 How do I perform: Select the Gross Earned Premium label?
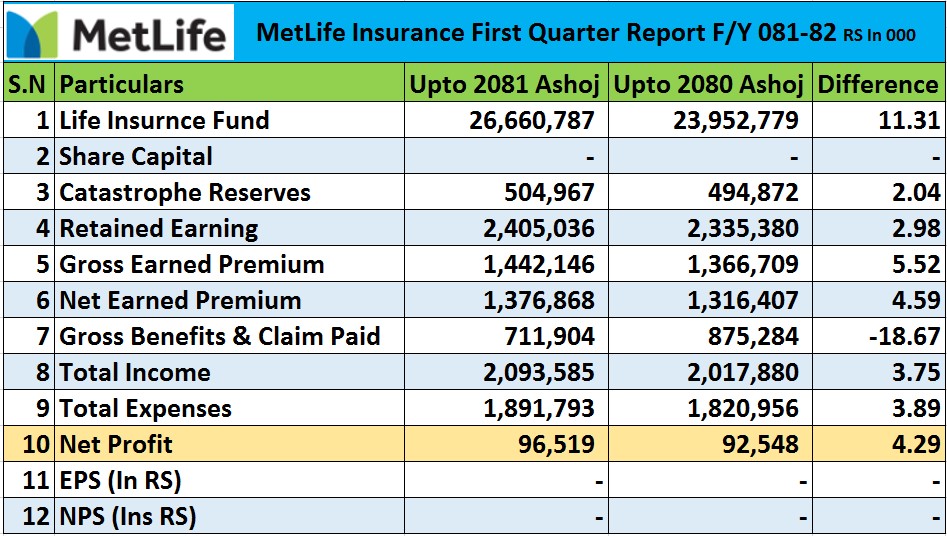[x=192, y=265]
